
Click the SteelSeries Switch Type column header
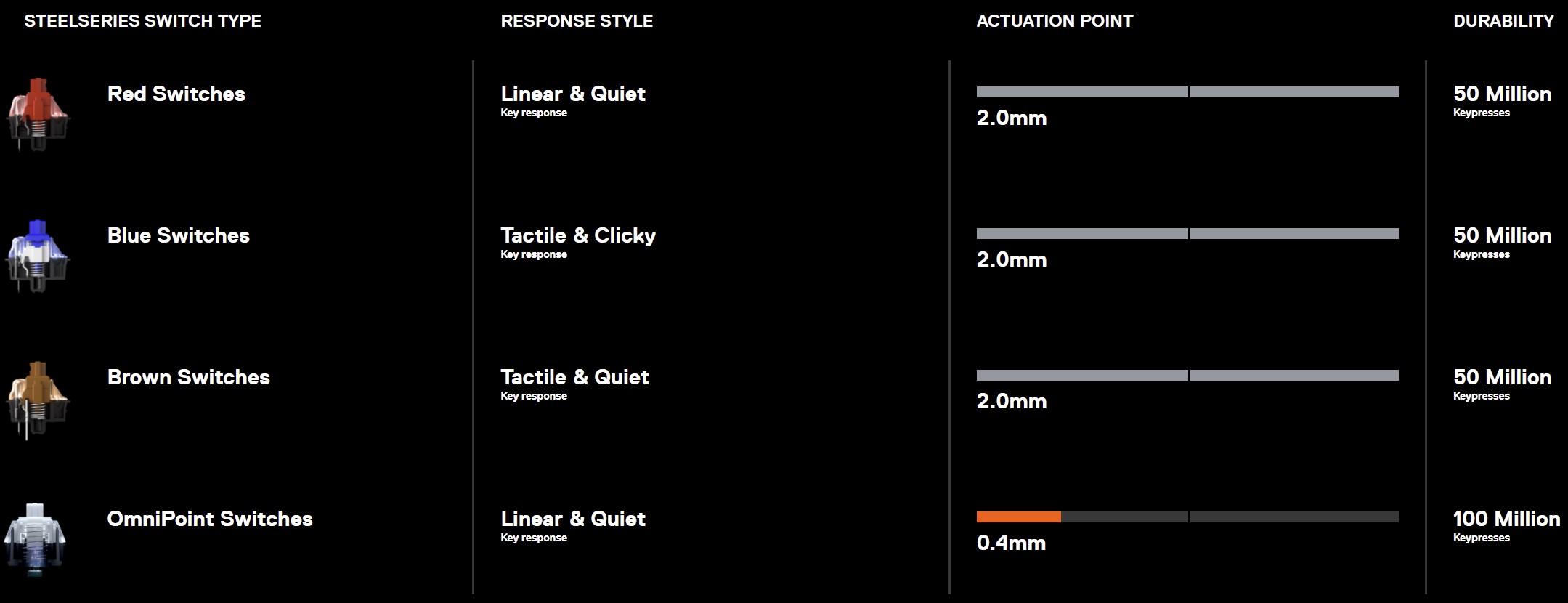(143, 21)
